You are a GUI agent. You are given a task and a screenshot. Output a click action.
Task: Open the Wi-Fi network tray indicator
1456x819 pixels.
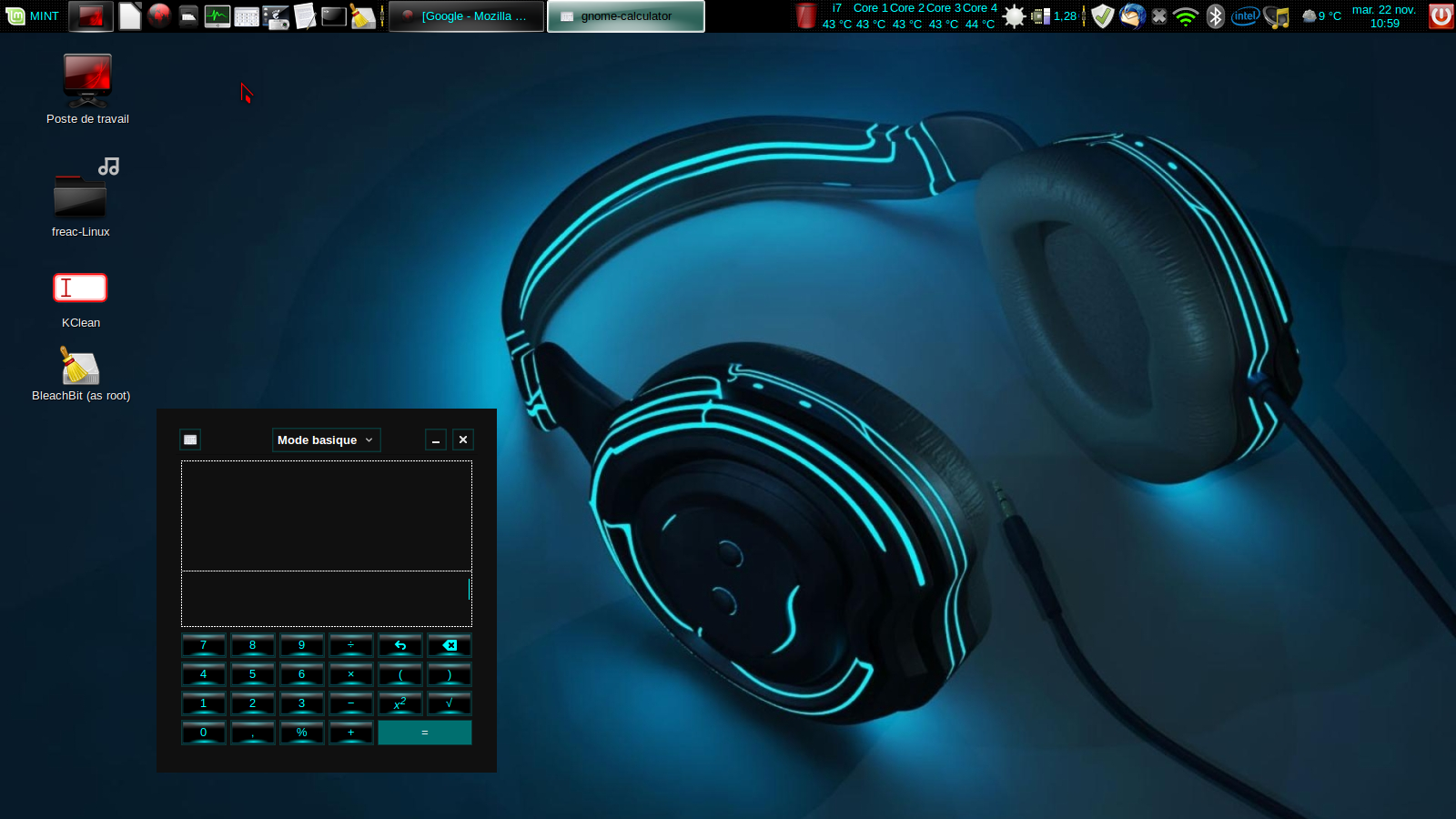click(x=1186, y=16)
